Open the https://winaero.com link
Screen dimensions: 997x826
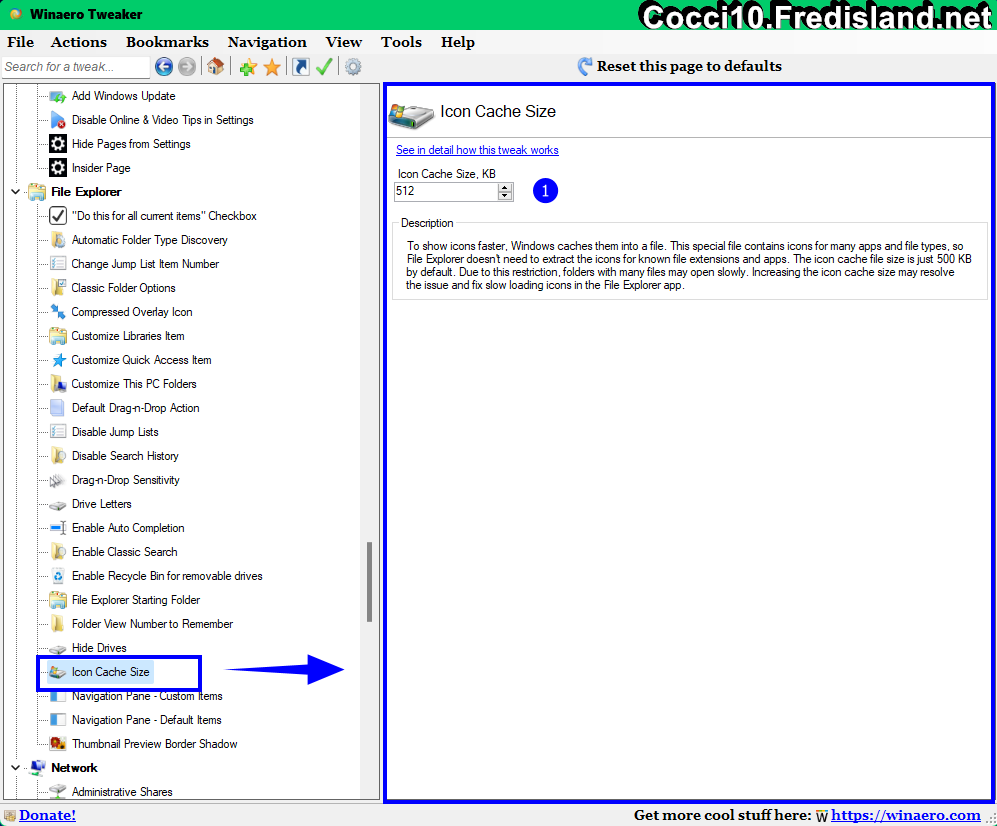(x=905, y=815)
